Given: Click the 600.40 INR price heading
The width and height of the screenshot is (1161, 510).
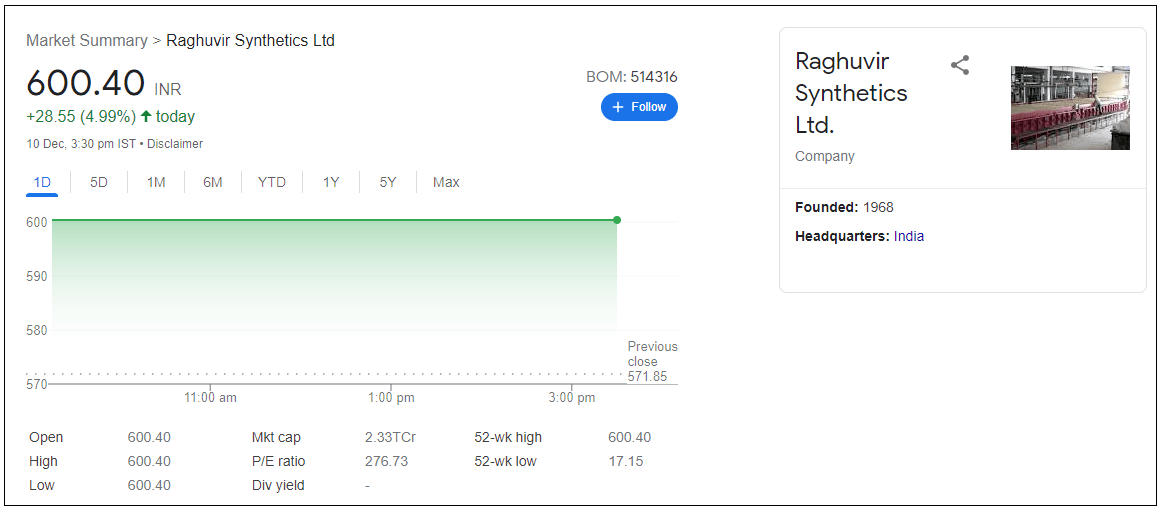Looking at the screenshot, I should tap(104, 83).
